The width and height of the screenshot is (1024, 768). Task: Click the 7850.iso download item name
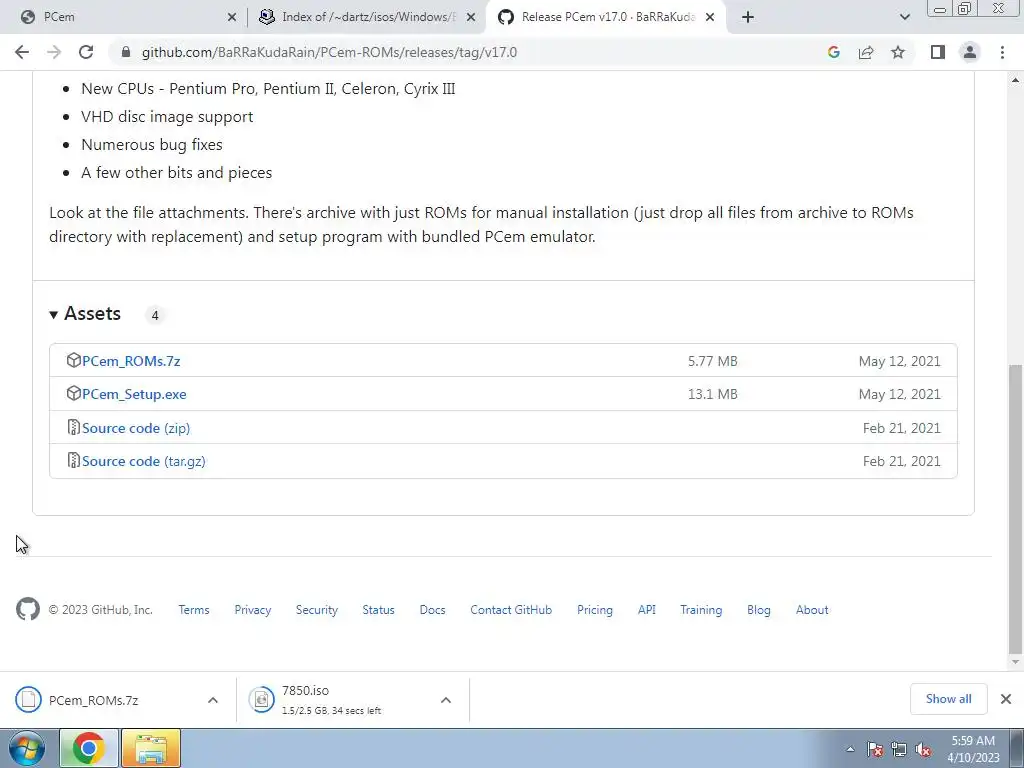(x=306, y=690)
